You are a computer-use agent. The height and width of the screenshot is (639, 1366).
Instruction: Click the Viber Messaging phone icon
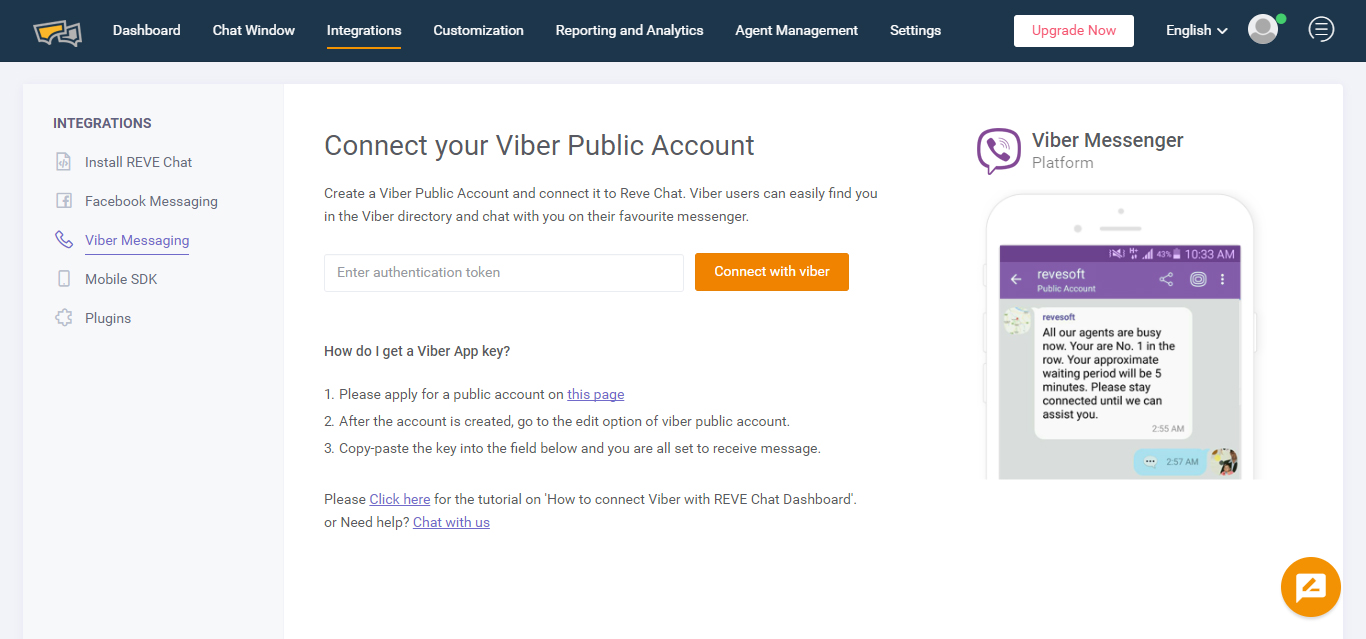point(64,240)
